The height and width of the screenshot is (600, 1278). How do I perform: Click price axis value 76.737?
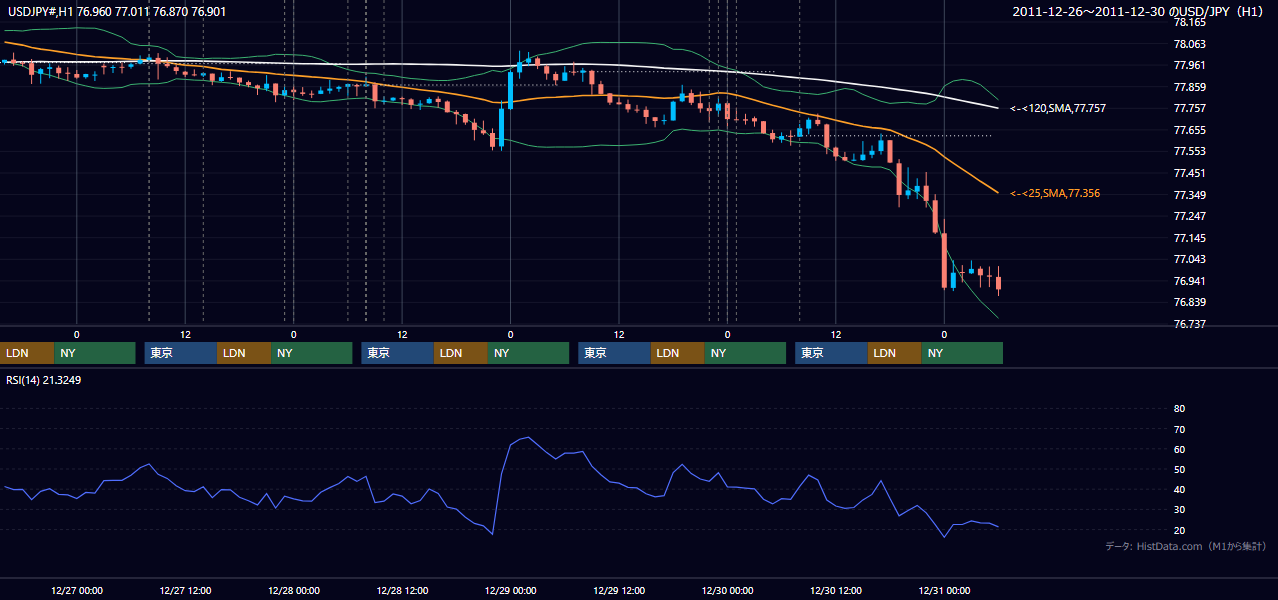pyautogui.click(x=1189, y=324)
